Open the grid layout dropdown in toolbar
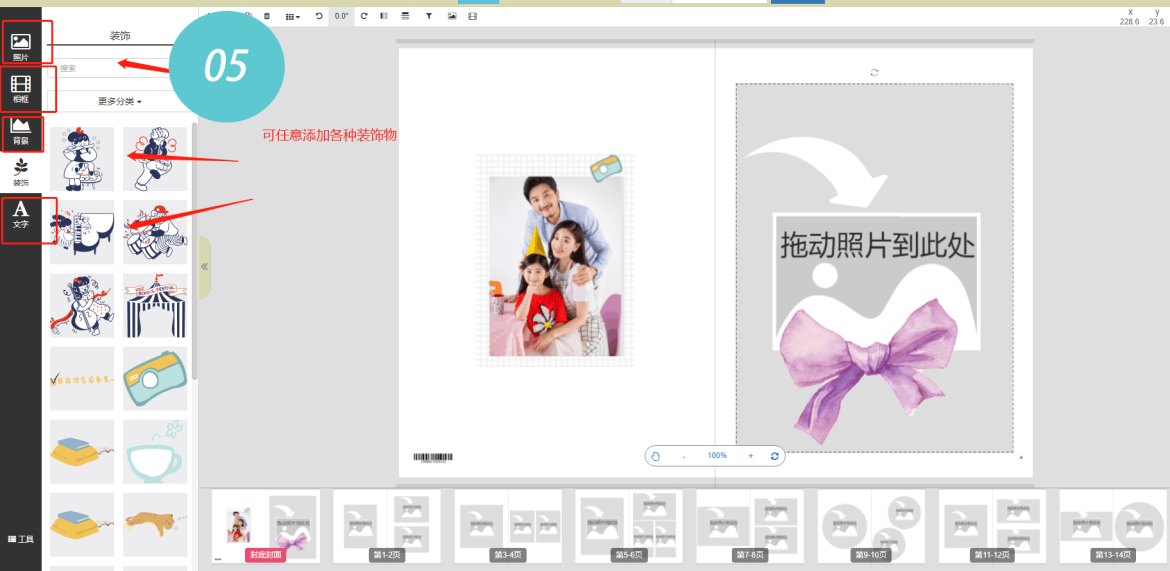1170x571 pixels. (x=292, y=16)
